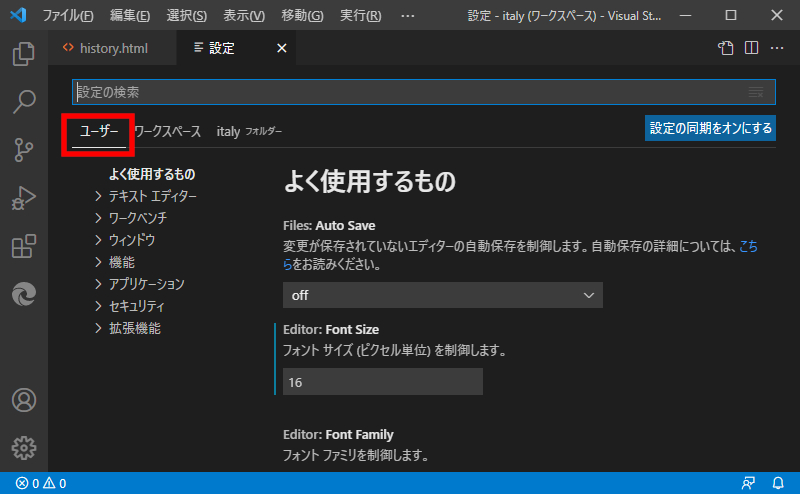Split the editor to the right
800x494 pixels.
click(751, 48)
